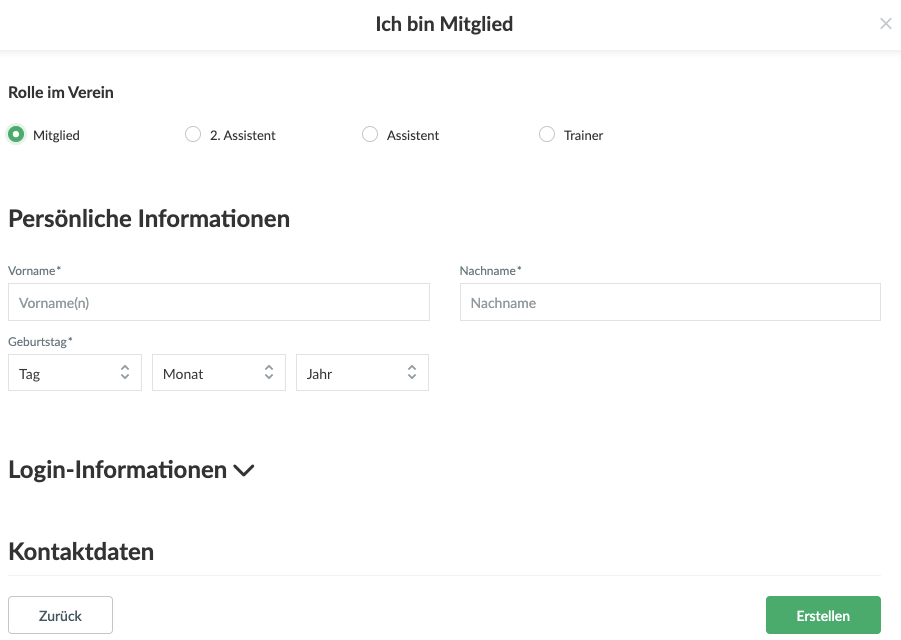Click the Nachname* field label
901x640 pixels.
tap(490, 271)
